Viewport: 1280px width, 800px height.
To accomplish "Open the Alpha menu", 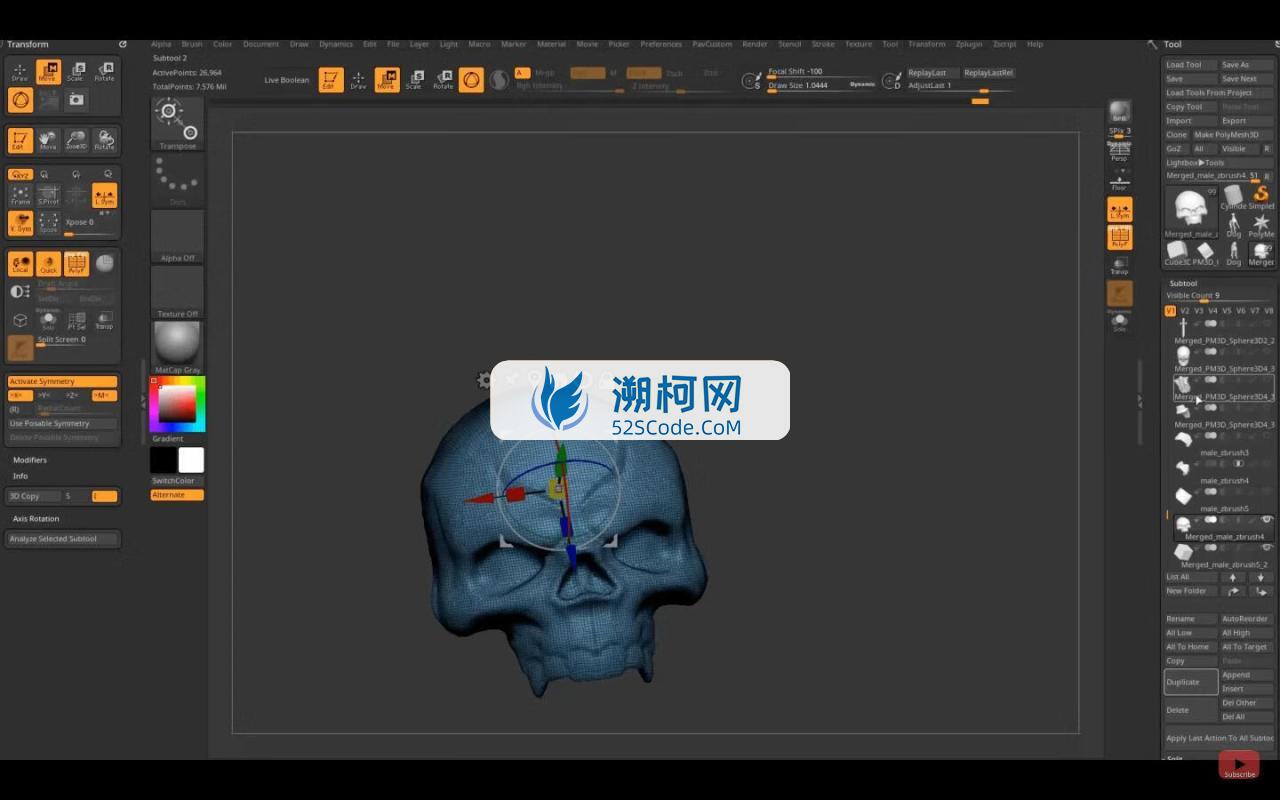I will [161, 44].
